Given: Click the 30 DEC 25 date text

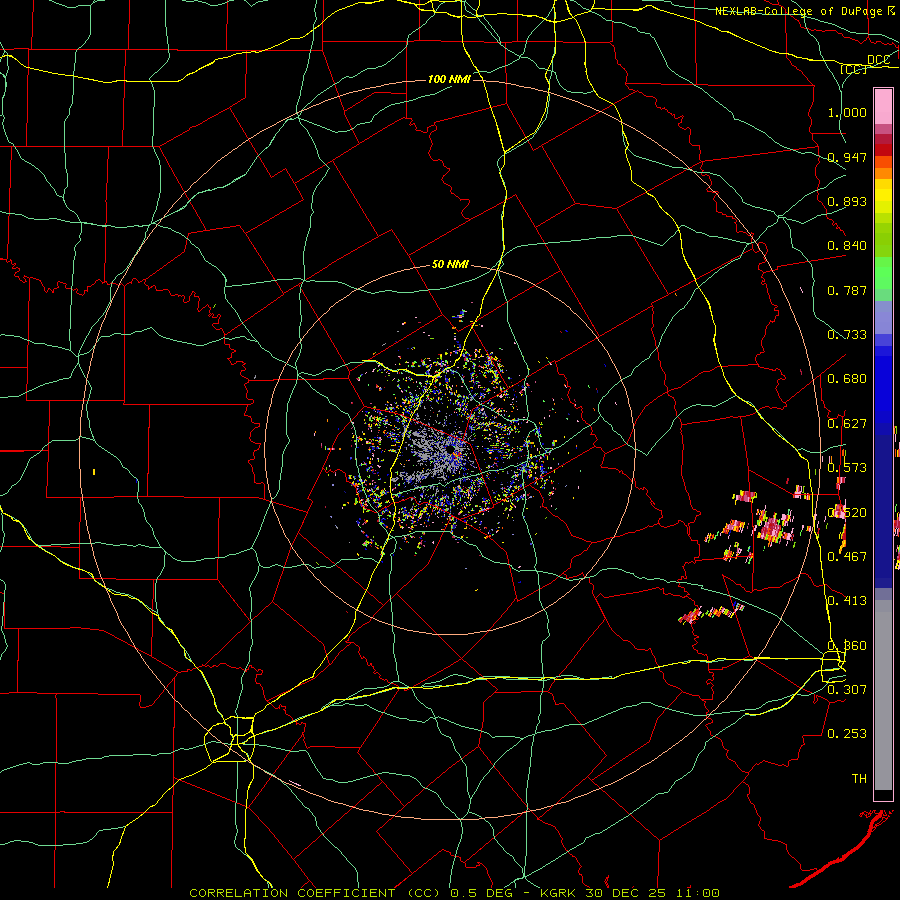Looking at the screenshot, I should coord(624,893).
